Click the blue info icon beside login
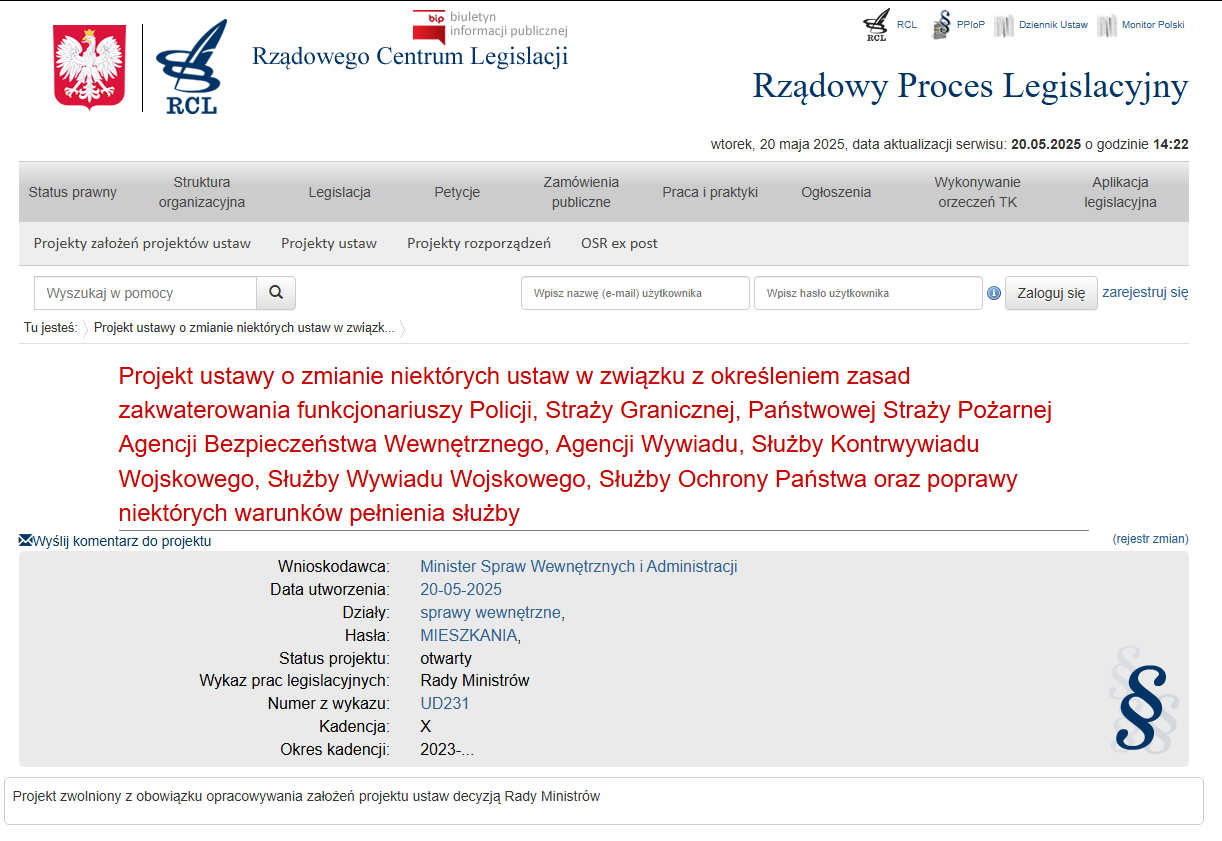Viewport: 1222px width, 841px height. pos(994,293)
